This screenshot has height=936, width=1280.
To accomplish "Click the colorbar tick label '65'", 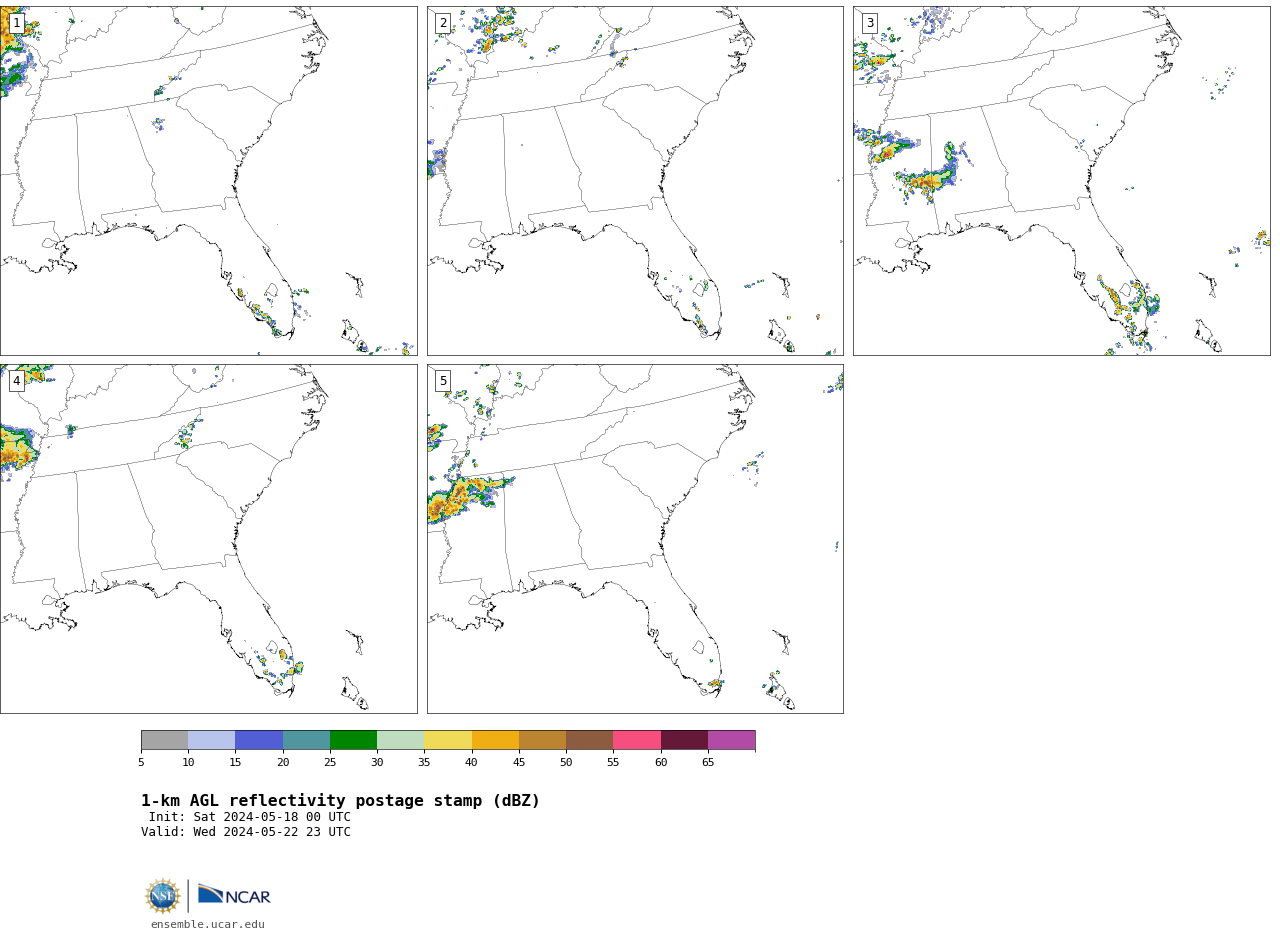I will click(x=708, y=763).
